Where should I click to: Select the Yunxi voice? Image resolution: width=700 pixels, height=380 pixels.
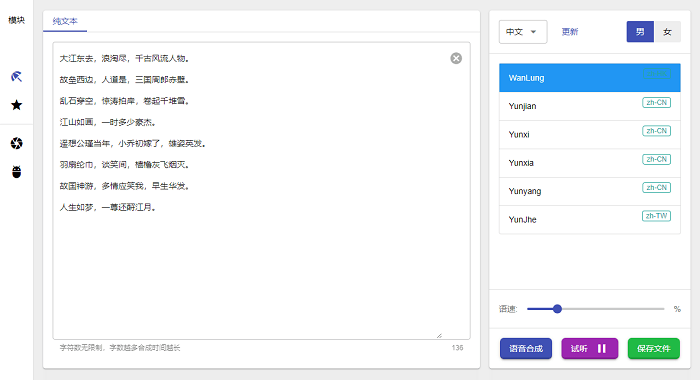[590, 134]
